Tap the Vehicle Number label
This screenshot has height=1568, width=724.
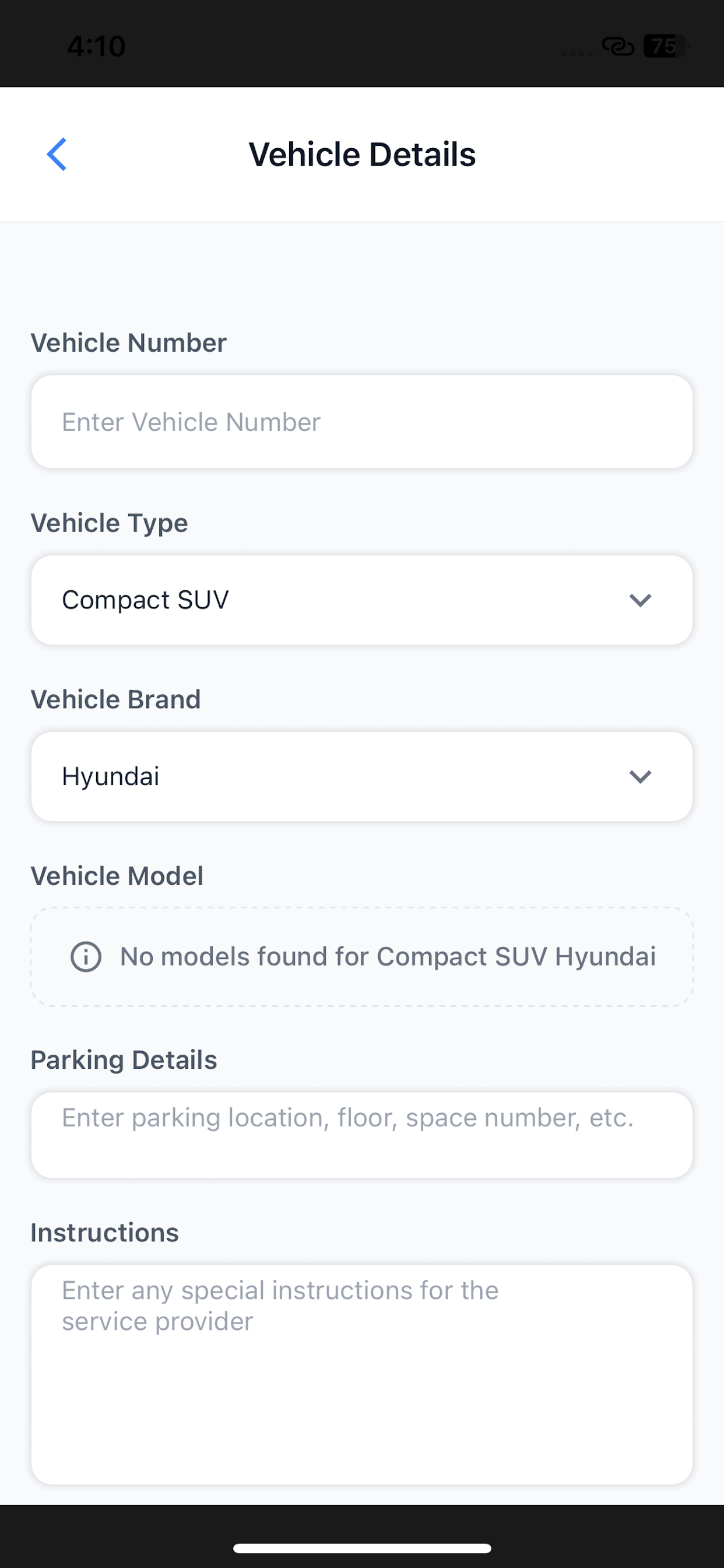[x=128, y=342]
